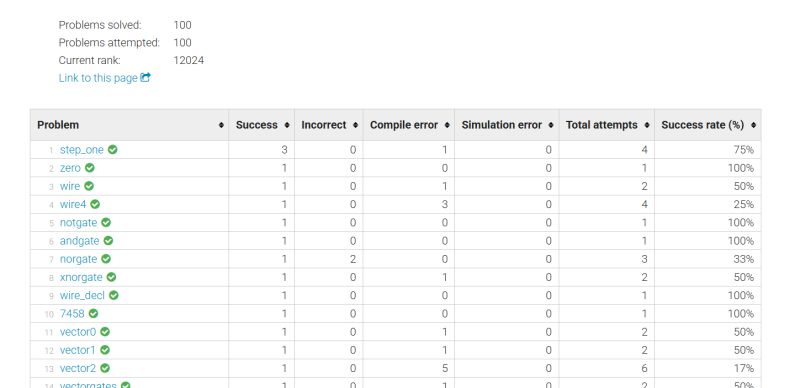Click green check icon beside 7458
800x388 pixels.
tap(93, 313)
